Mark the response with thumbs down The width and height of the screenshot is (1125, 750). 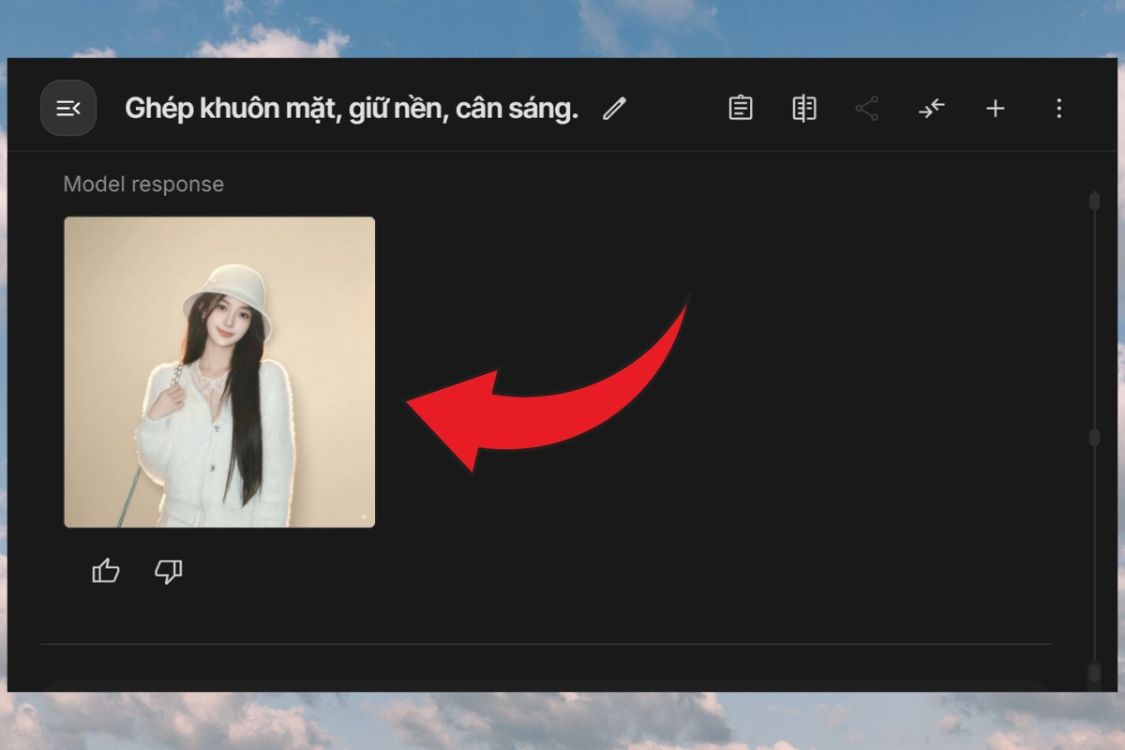168,571
